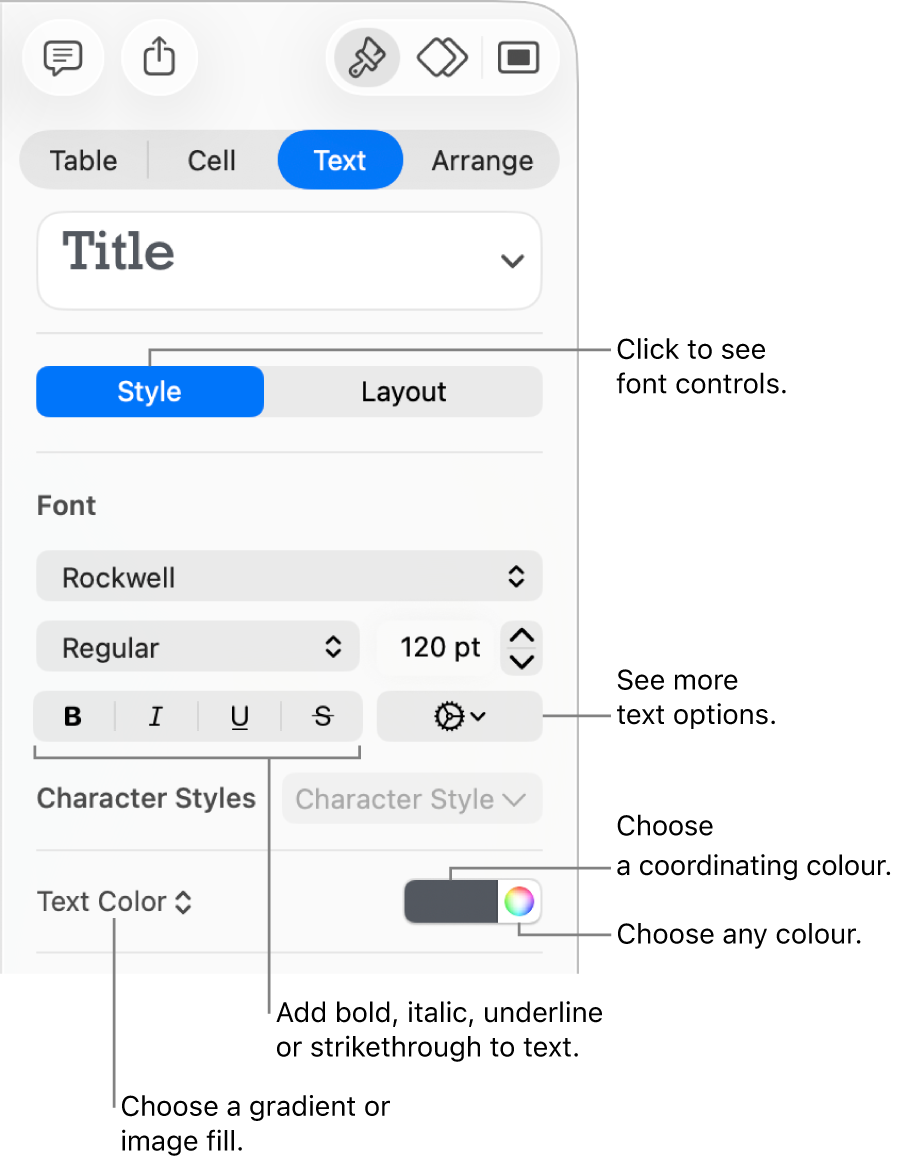Open the colour wheel picker icon
Viewport: 904px width, 1160px height.
(x=519, y=901)
